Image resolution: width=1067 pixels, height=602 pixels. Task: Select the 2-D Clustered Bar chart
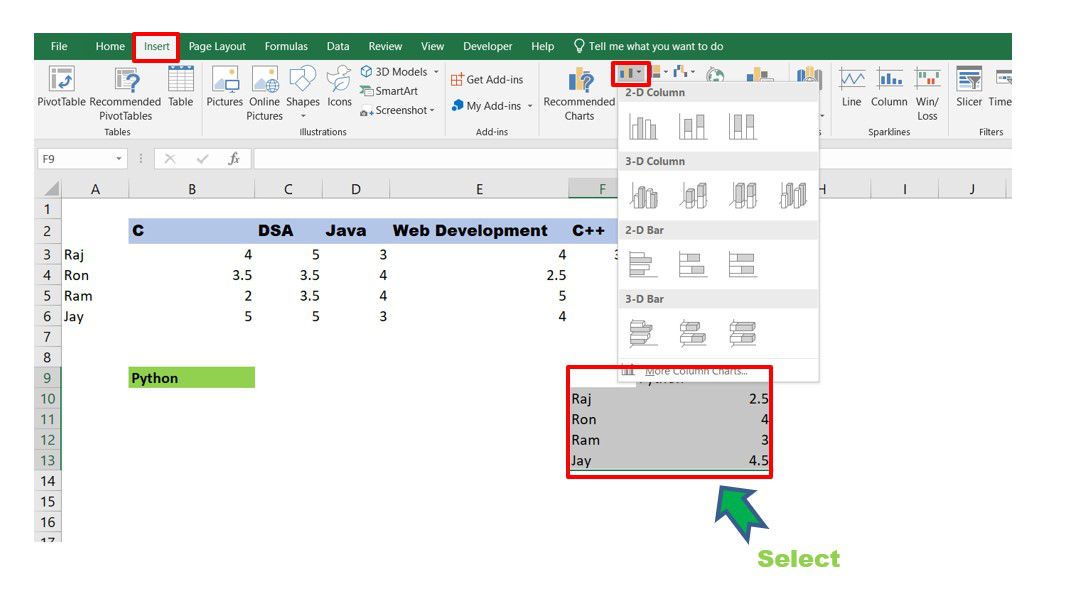tap(643, 264)
